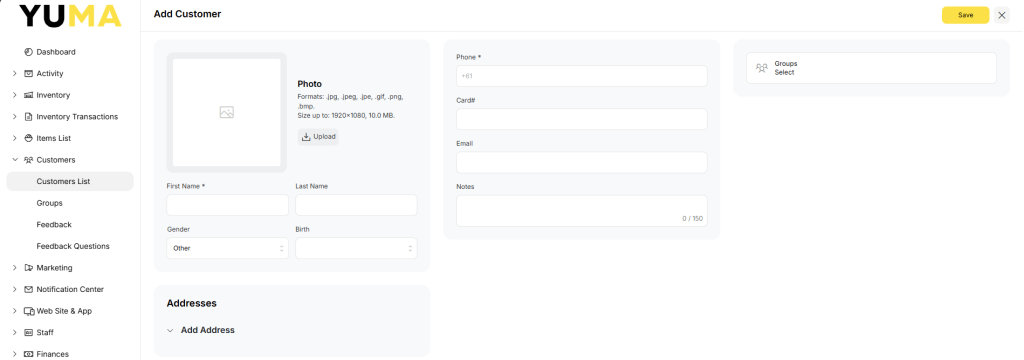The width and height of the screenshot is (1024, 360).
Task: Open the Feedback submenu item
Action: (x=54, y=225)
